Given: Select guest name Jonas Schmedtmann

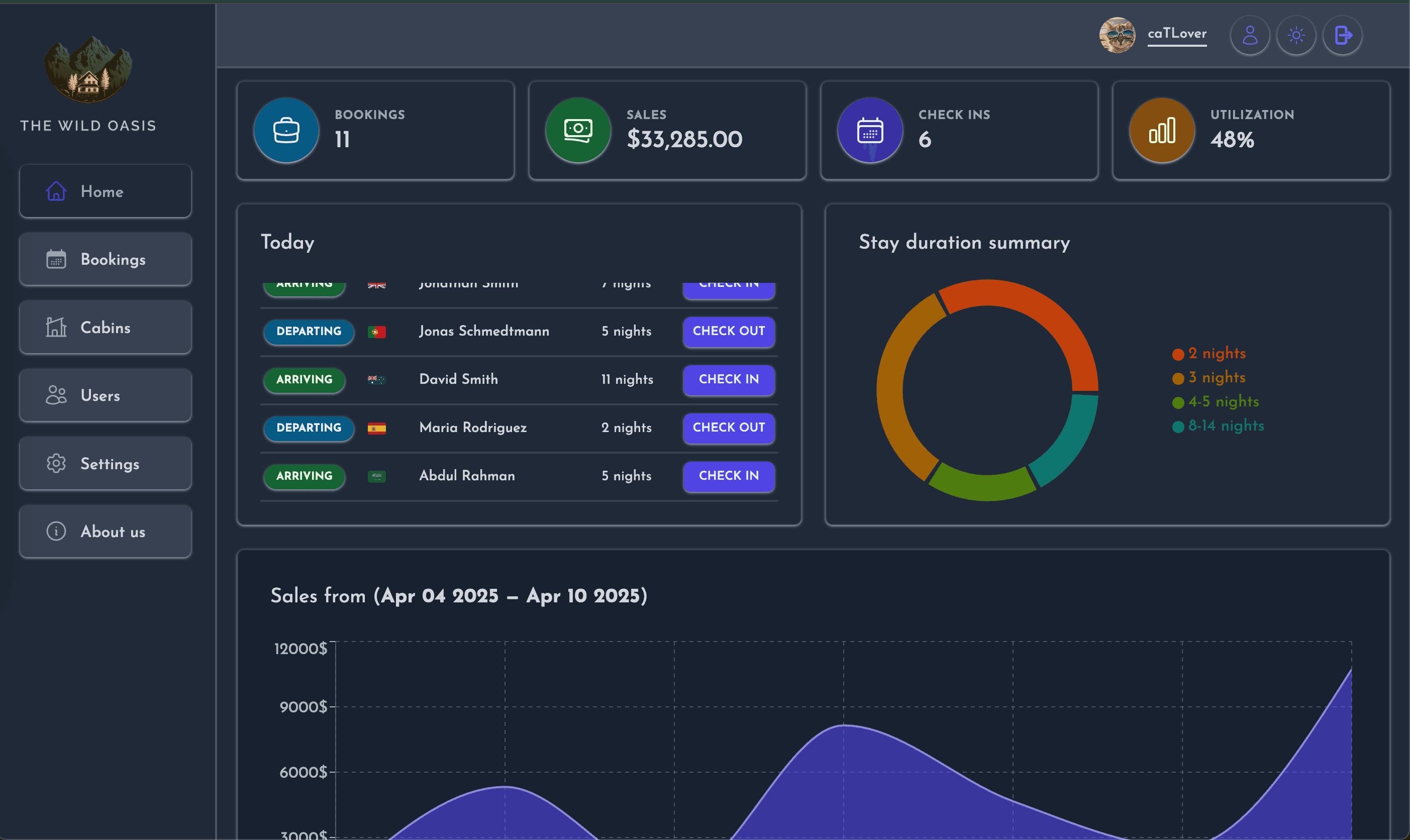Looking at the screenshot, I should tap(484, 331).
